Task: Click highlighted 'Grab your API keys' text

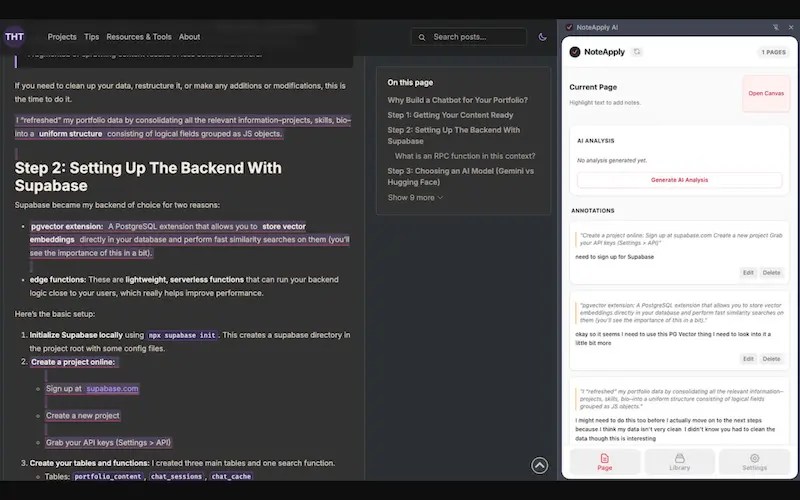Action: coord(108,442)
